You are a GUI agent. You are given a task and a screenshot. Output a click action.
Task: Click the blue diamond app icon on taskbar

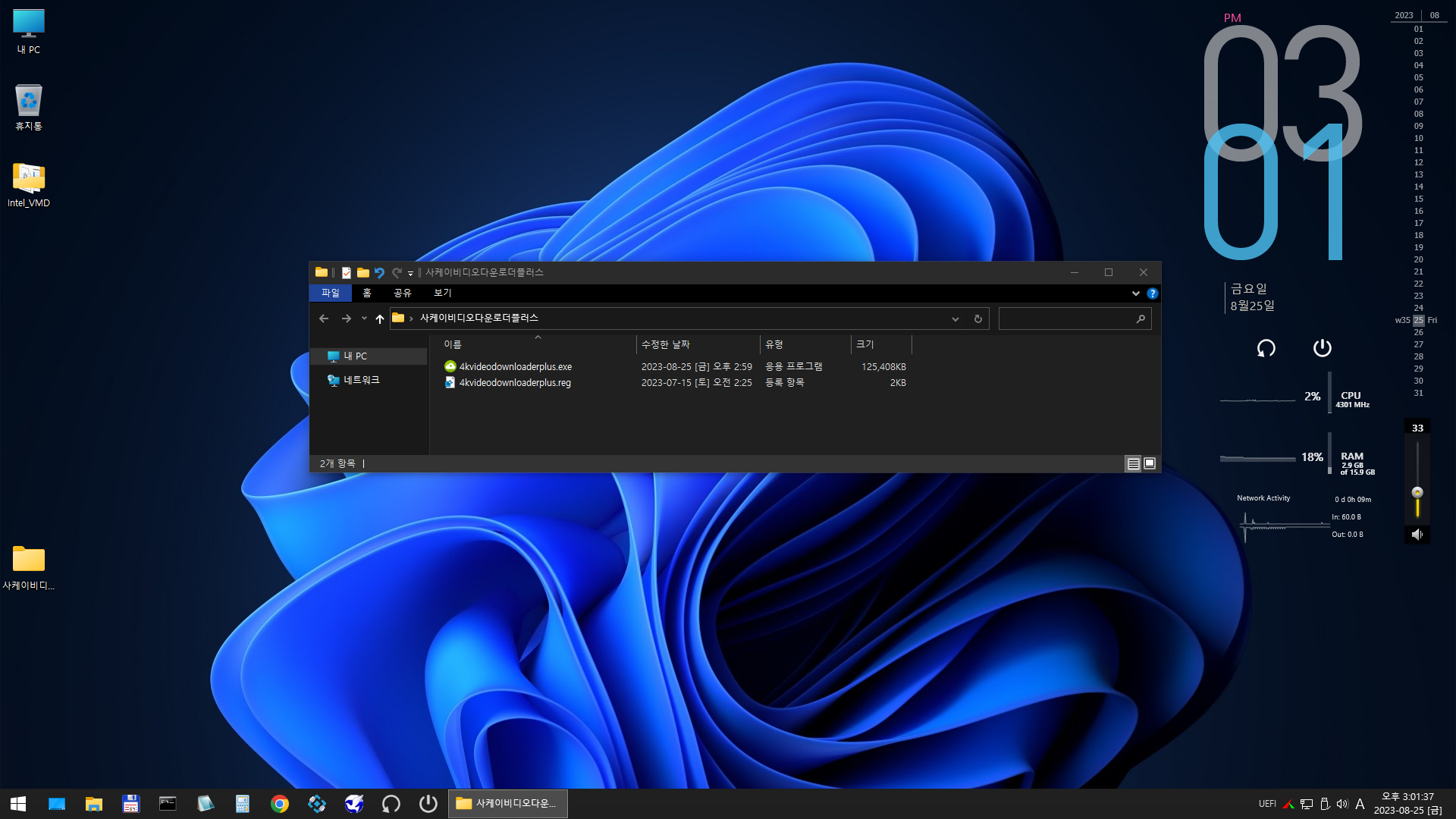tap(317, 804)
